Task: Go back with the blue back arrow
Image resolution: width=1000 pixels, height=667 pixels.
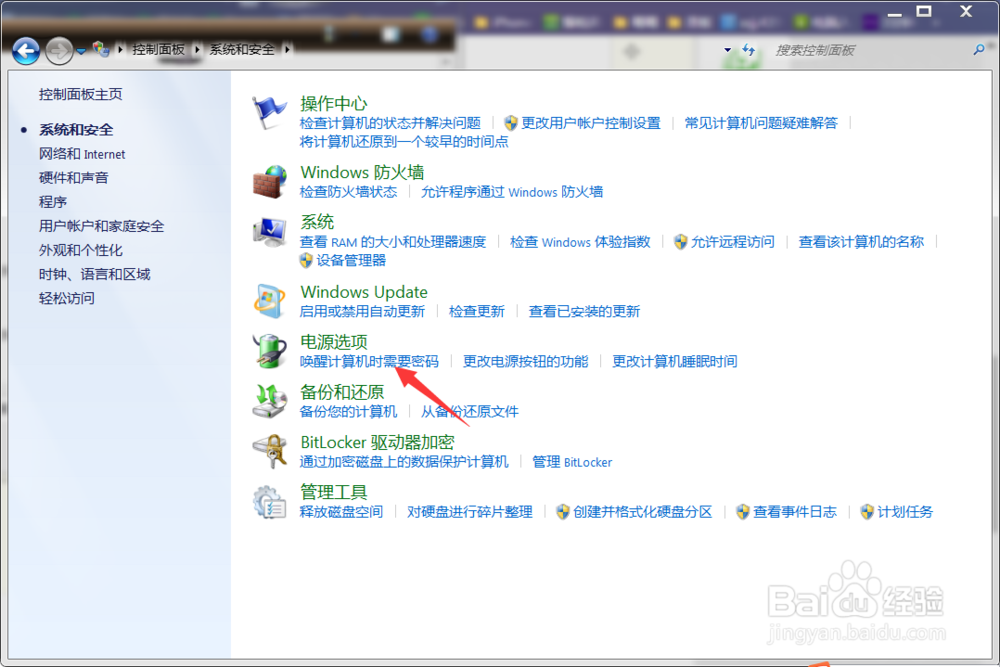Action: (26, 51)
